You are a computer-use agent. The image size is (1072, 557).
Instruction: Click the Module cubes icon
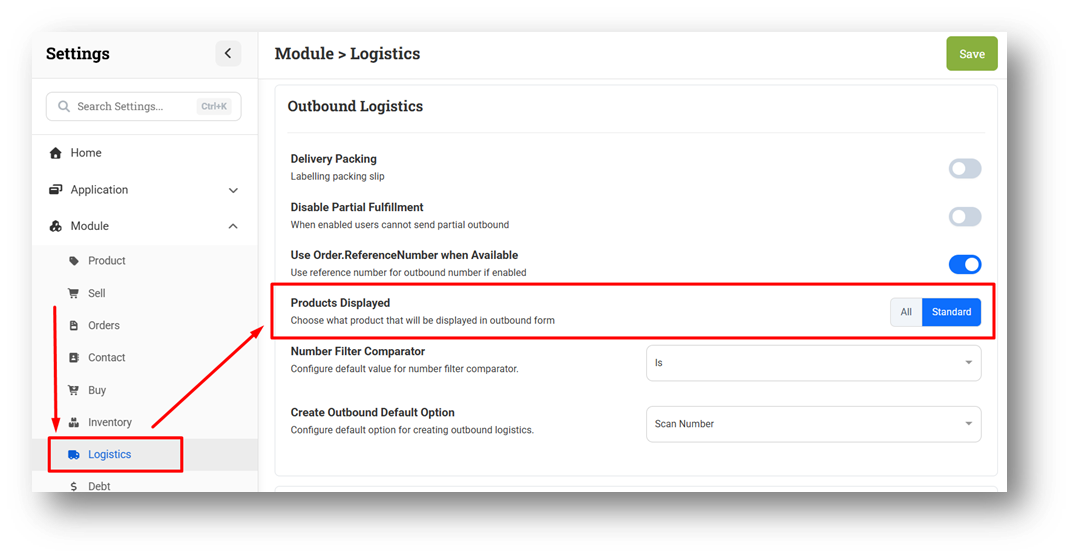tap(56, 226)
